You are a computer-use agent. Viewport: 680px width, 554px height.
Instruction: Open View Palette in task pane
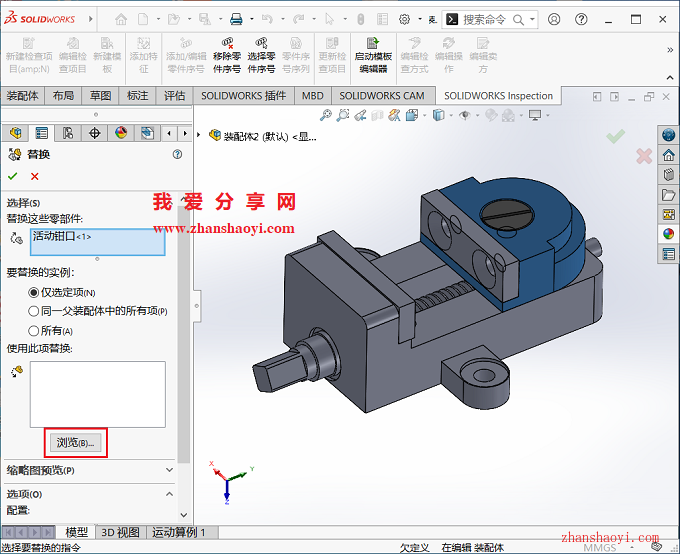coord(668,214)
